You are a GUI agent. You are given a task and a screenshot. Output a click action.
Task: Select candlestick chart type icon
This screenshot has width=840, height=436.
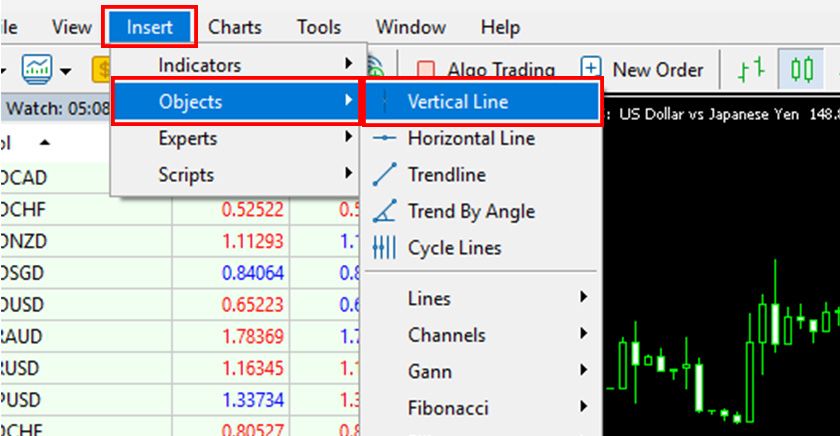[x=801, y=69]
